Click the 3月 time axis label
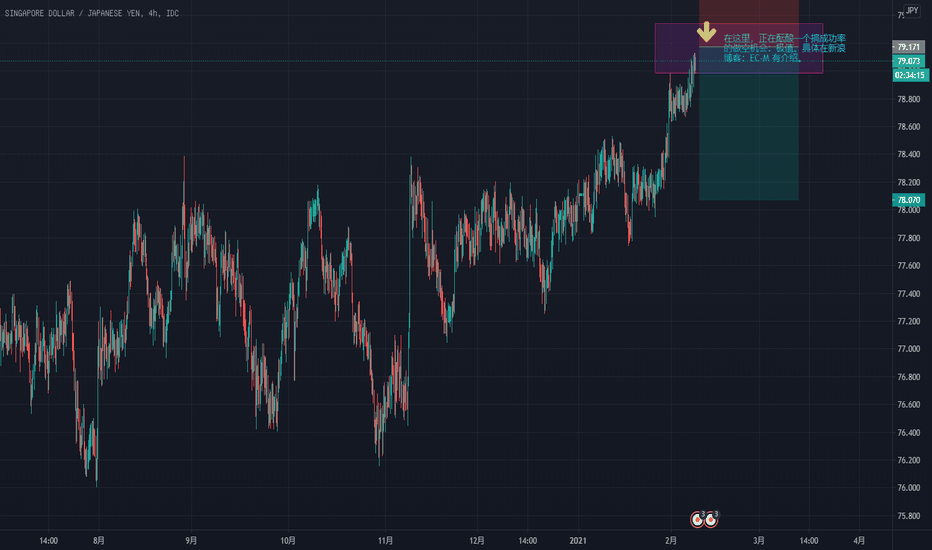932x550 pixels. click(x=758, y=540)
